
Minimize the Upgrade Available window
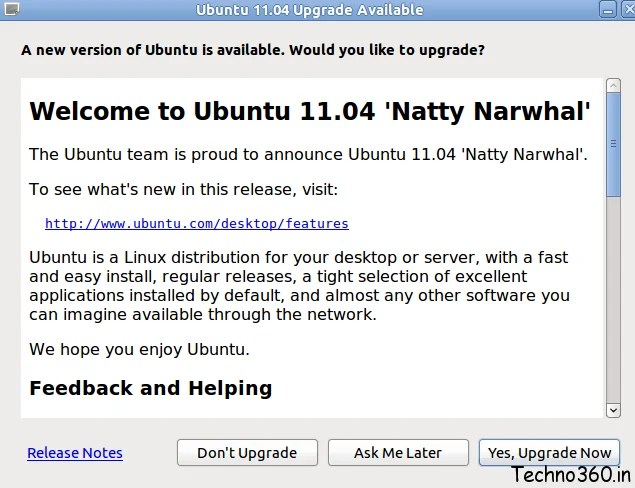click(608, 10)
